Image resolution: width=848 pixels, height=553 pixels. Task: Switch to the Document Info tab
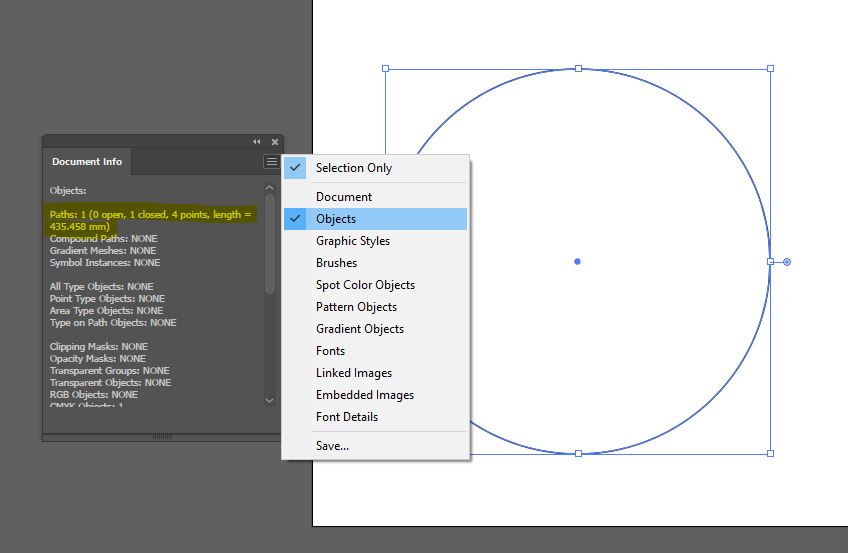click(87, 162)
